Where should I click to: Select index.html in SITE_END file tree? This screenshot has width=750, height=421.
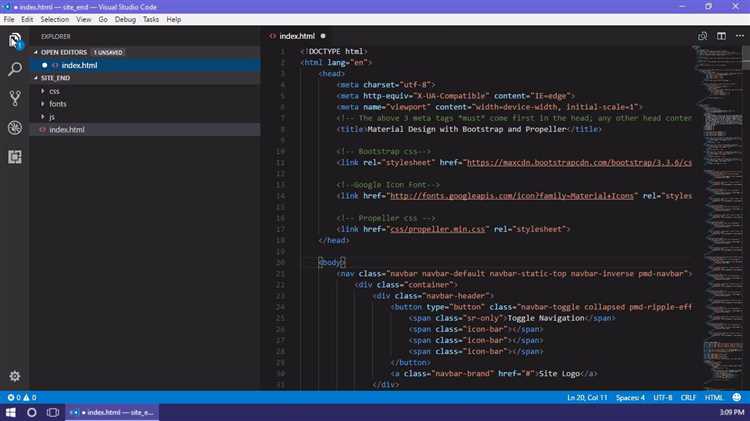tap(145, 130)
